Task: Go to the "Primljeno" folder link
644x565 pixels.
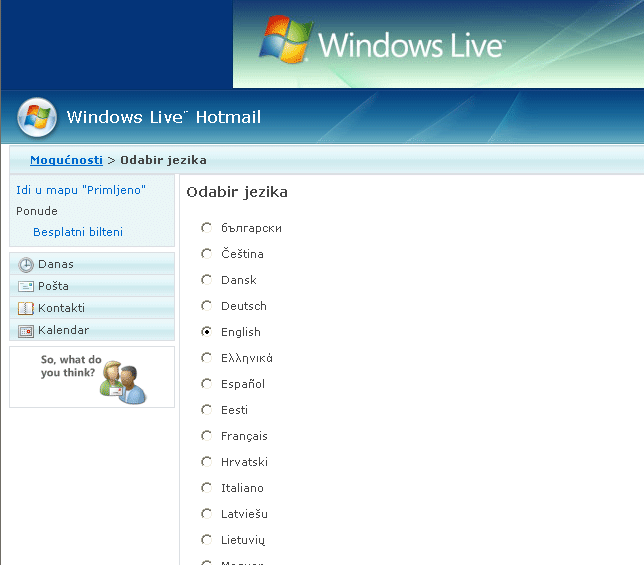Action: tap(81, 190)
